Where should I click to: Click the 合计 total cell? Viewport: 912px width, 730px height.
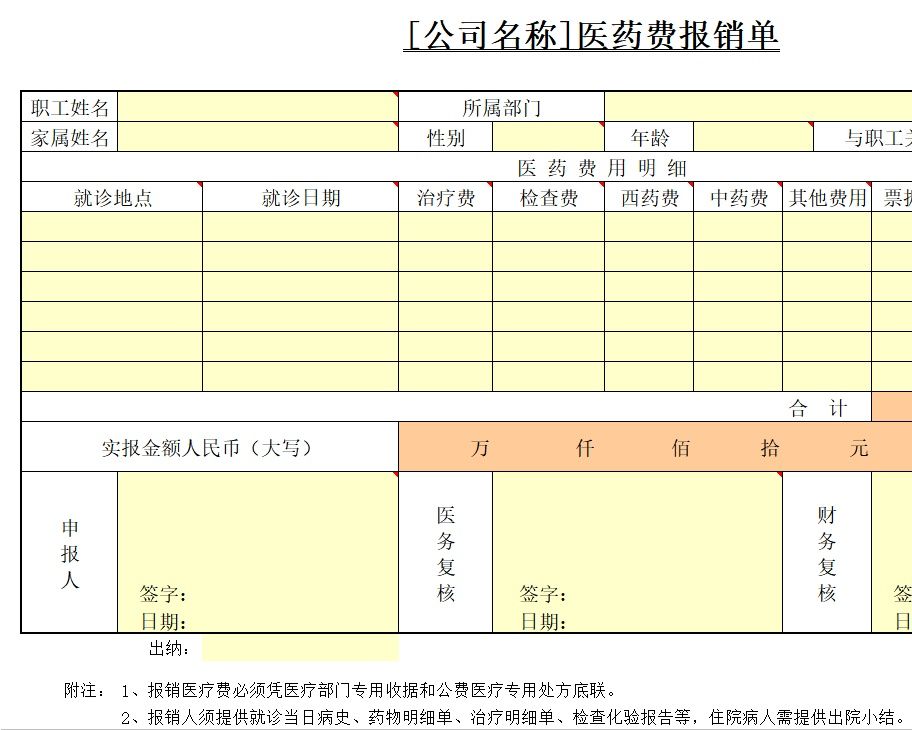(815, 407)
